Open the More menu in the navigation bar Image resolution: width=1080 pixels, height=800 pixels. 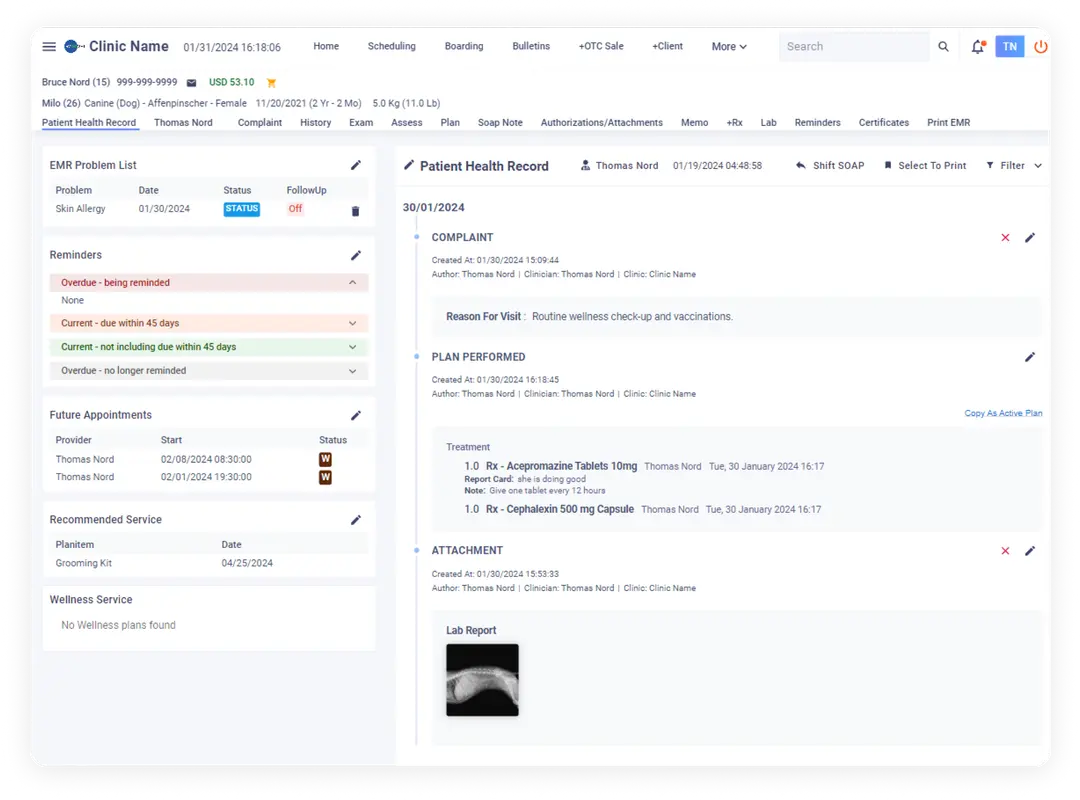tap(729, 46)
